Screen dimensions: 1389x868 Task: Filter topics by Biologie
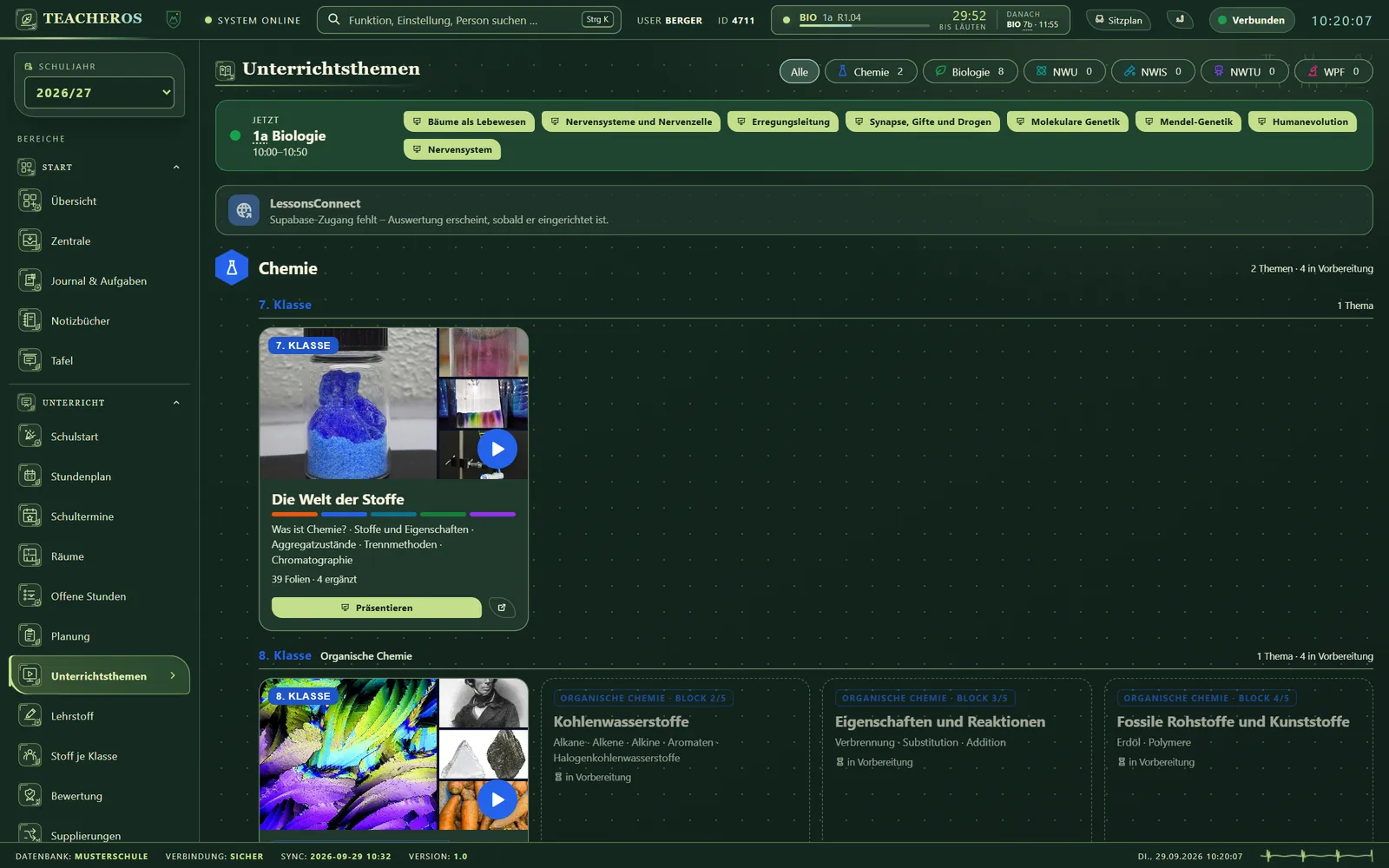[970, 72]
